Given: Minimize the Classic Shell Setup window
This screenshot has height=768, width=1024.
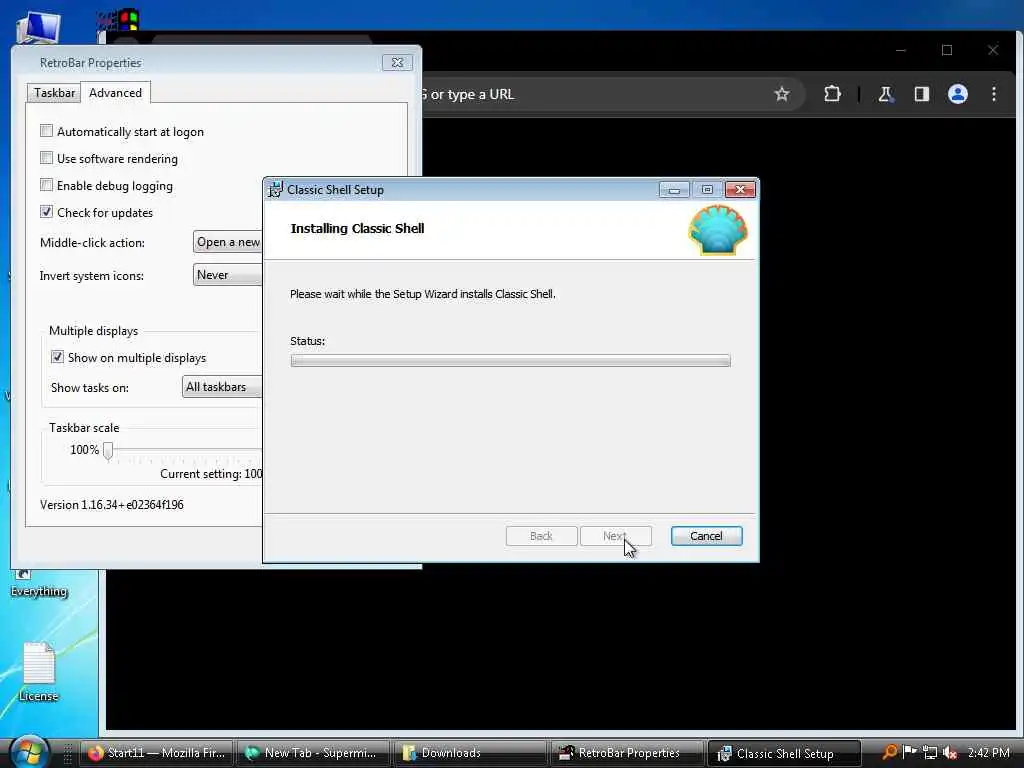Looking at the screenshot, I should pyautogui.click(x=674, y=189).
